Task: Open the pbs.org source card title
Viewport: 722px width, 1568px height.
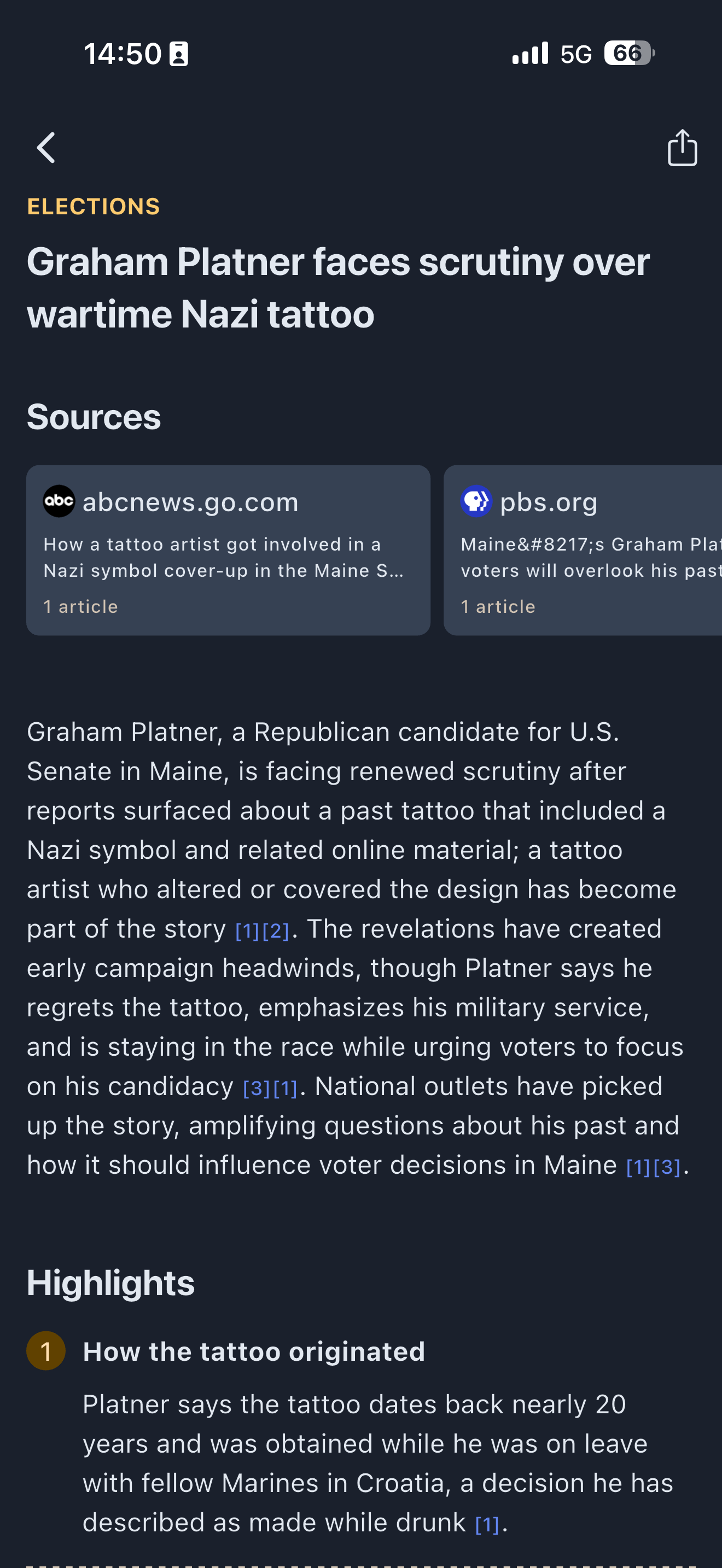Action: point(549,502)
